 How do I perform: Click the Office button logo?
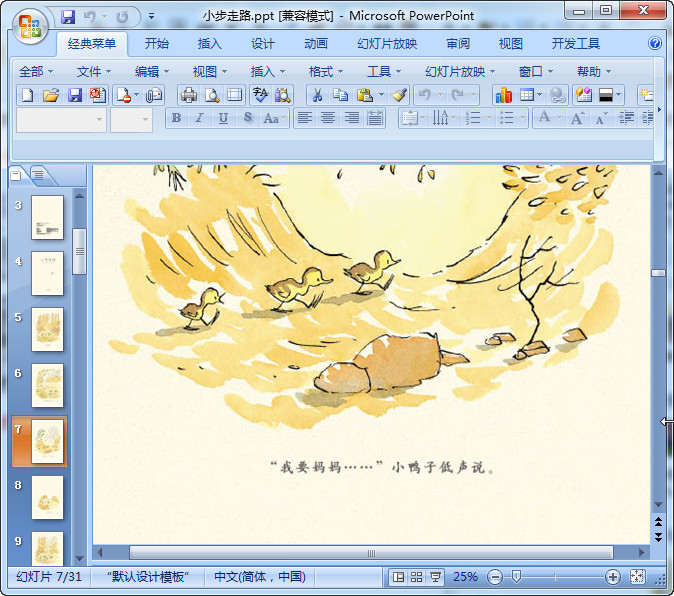30,27
